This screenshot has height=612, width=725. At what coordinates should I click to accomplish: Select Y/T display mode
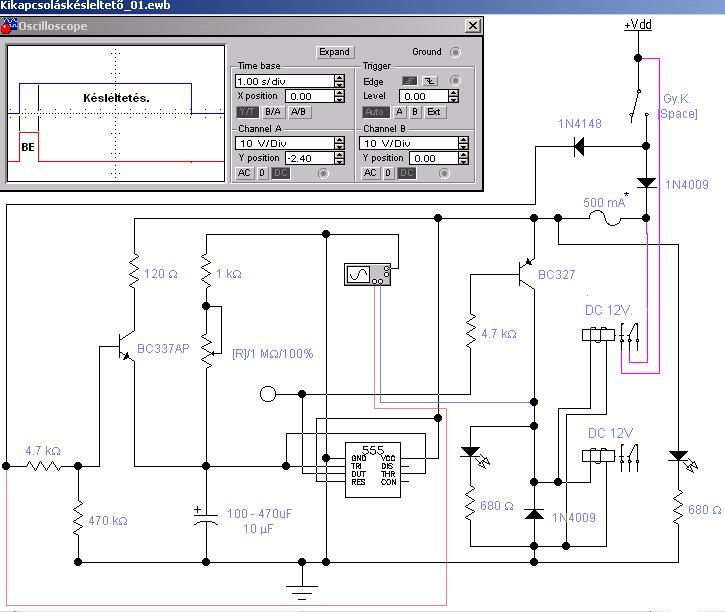click(x=247, y=112)
